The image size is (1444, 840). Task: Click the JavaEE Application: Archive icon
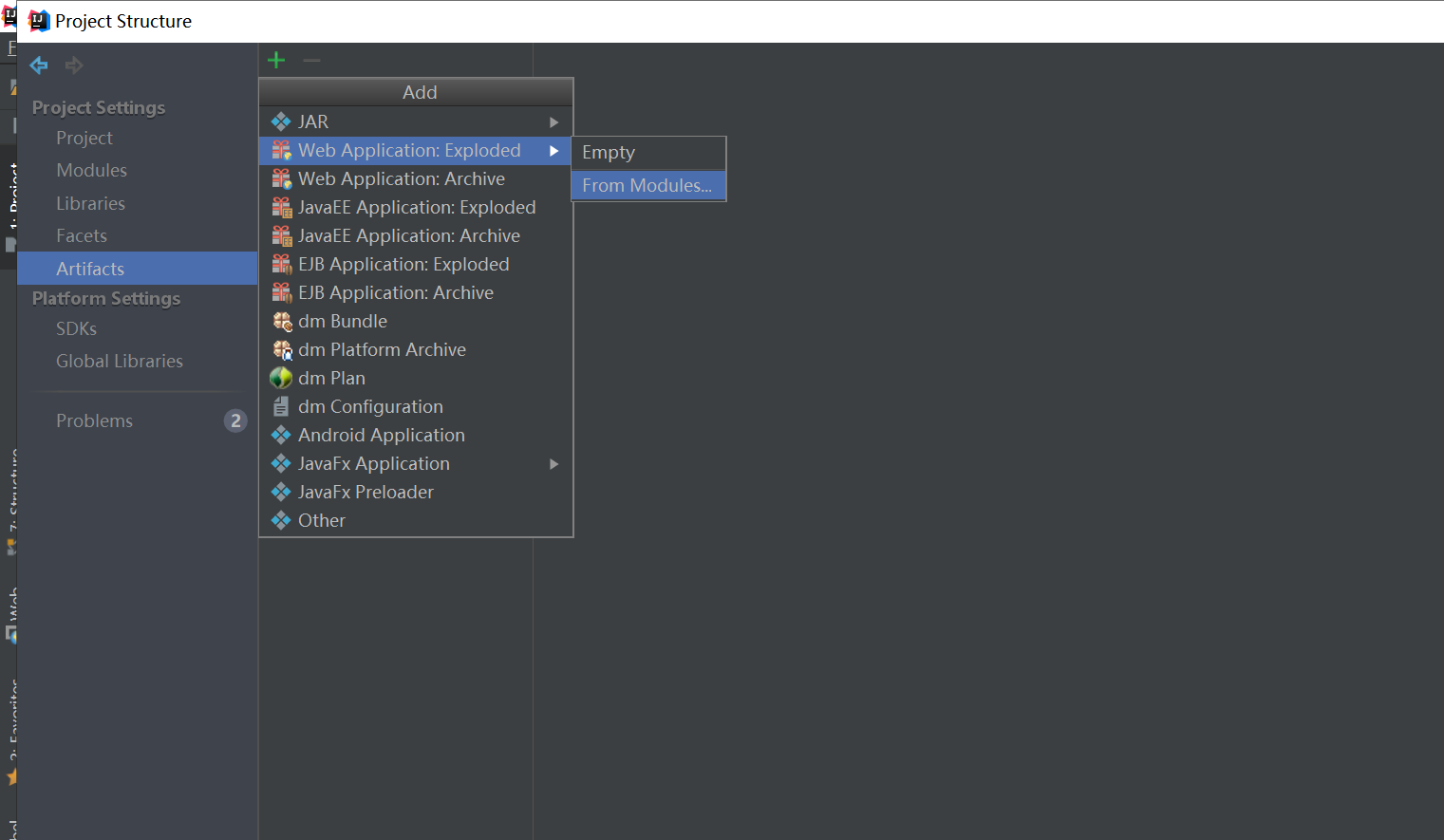(282, 235)
